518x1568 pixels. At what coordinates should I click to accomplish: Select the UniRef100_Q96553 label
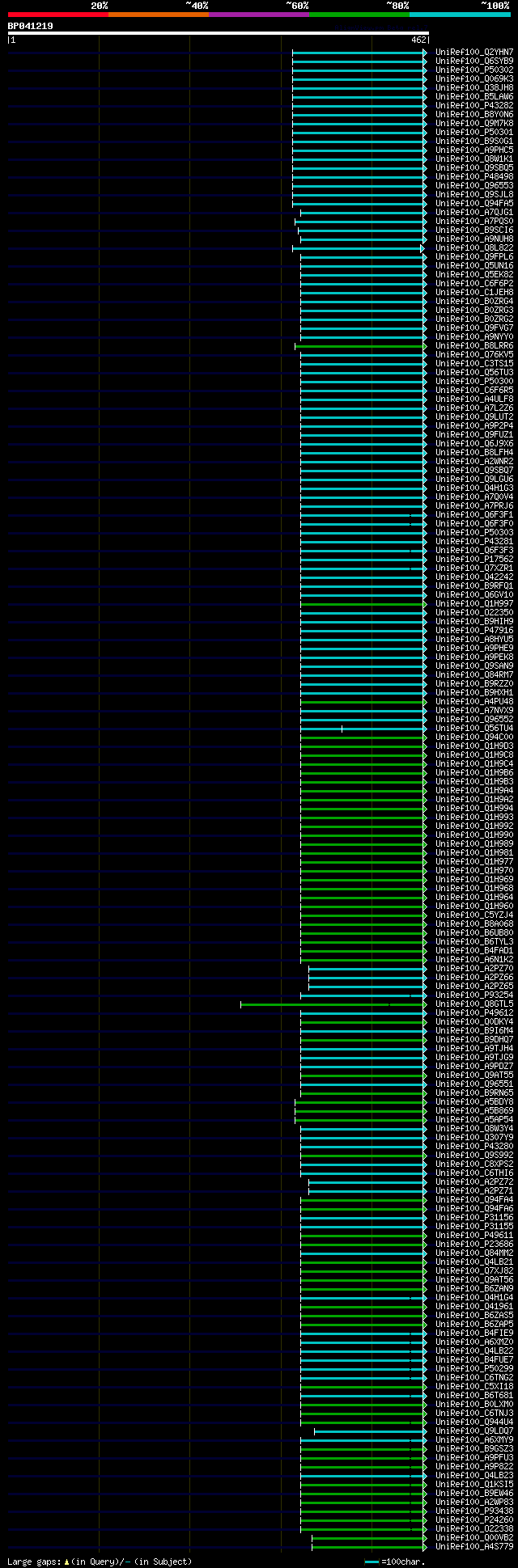click(474, 185)
